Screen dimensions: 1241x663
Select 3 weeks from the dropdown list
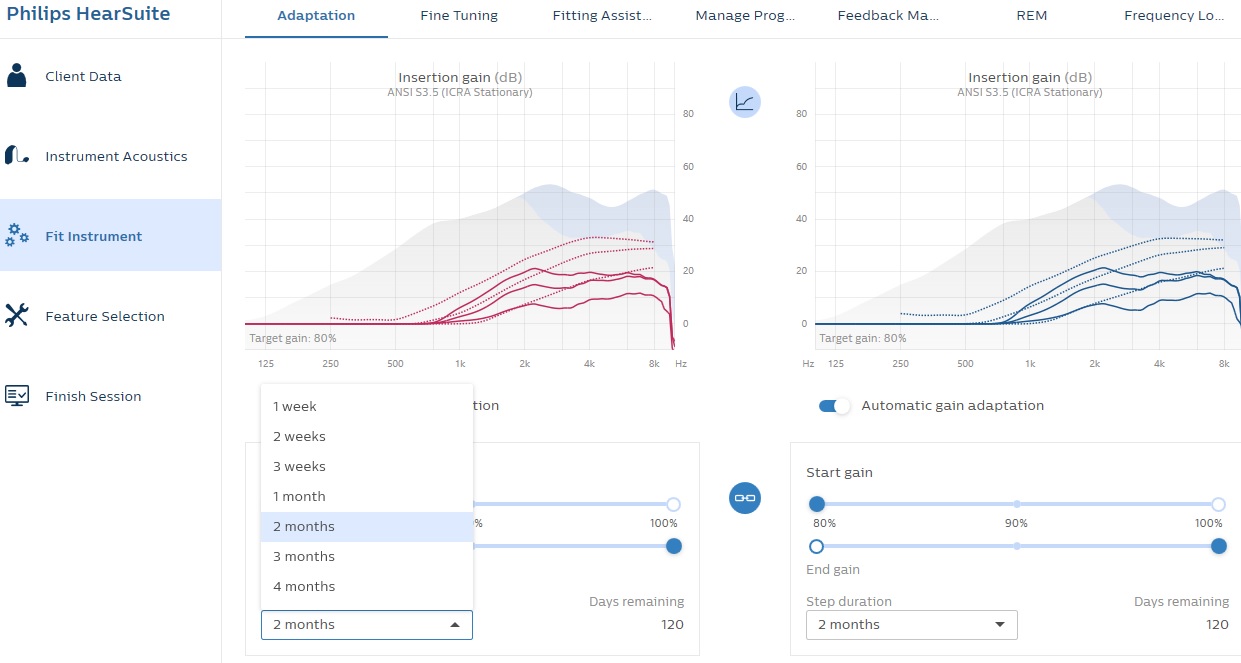[366, 466]
